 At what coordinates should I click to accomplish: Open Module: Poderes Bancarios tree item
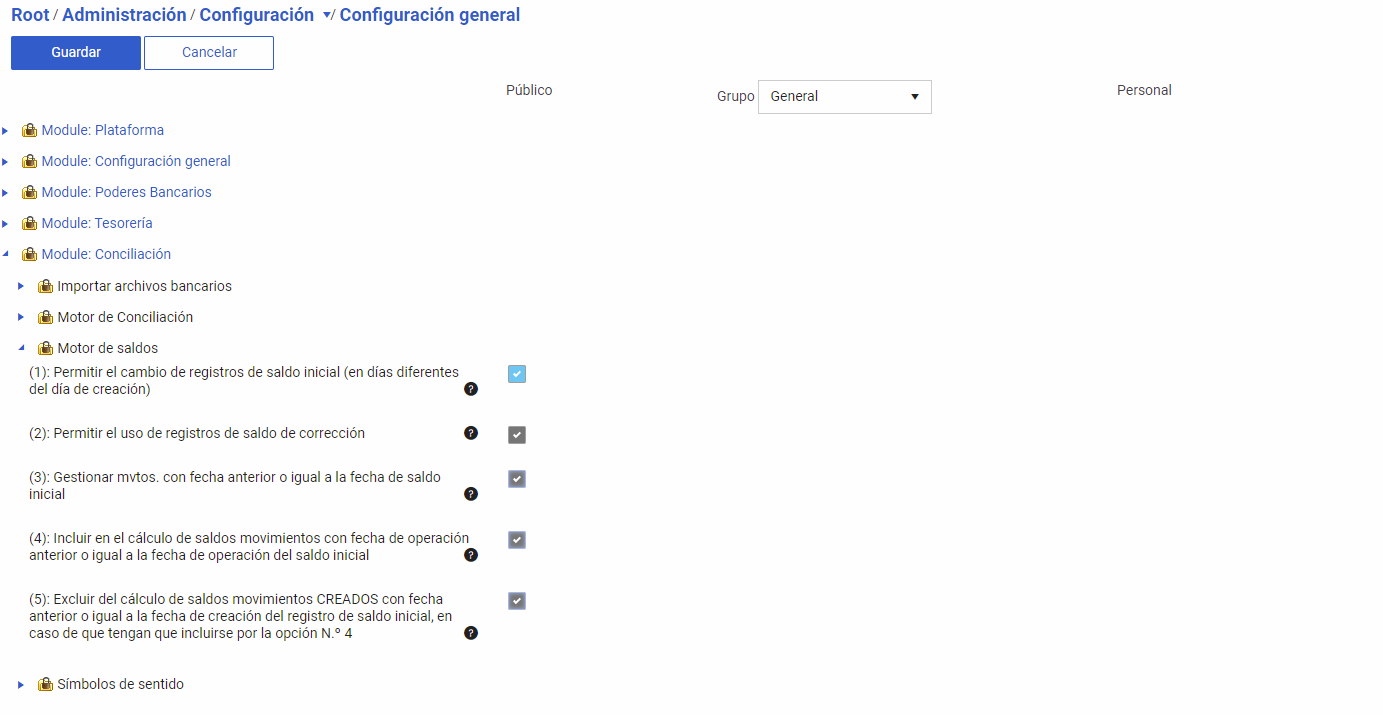[x=126, y=192]
